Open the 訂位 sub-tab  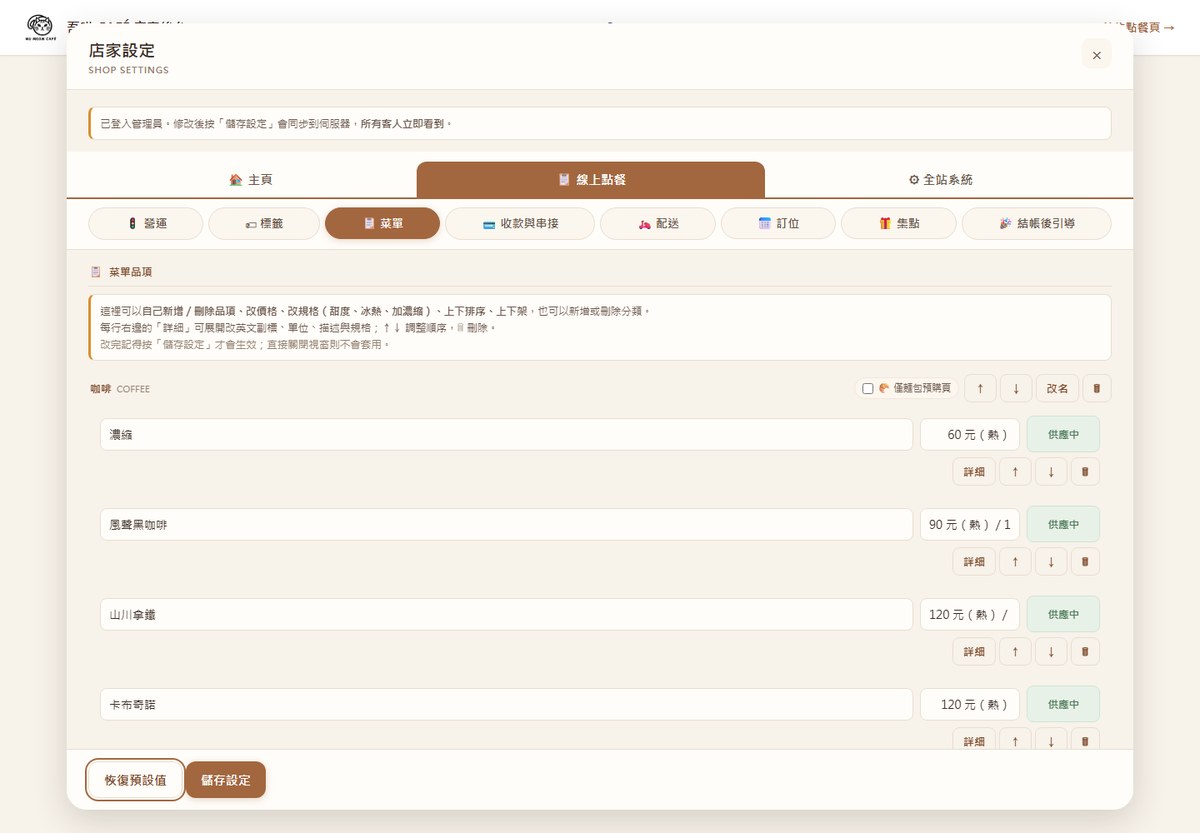pos(778,224)
